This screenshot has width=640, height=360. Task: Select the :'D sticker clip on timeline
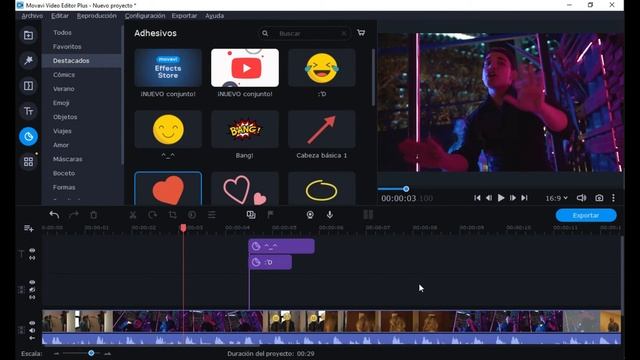pos(270,262)
